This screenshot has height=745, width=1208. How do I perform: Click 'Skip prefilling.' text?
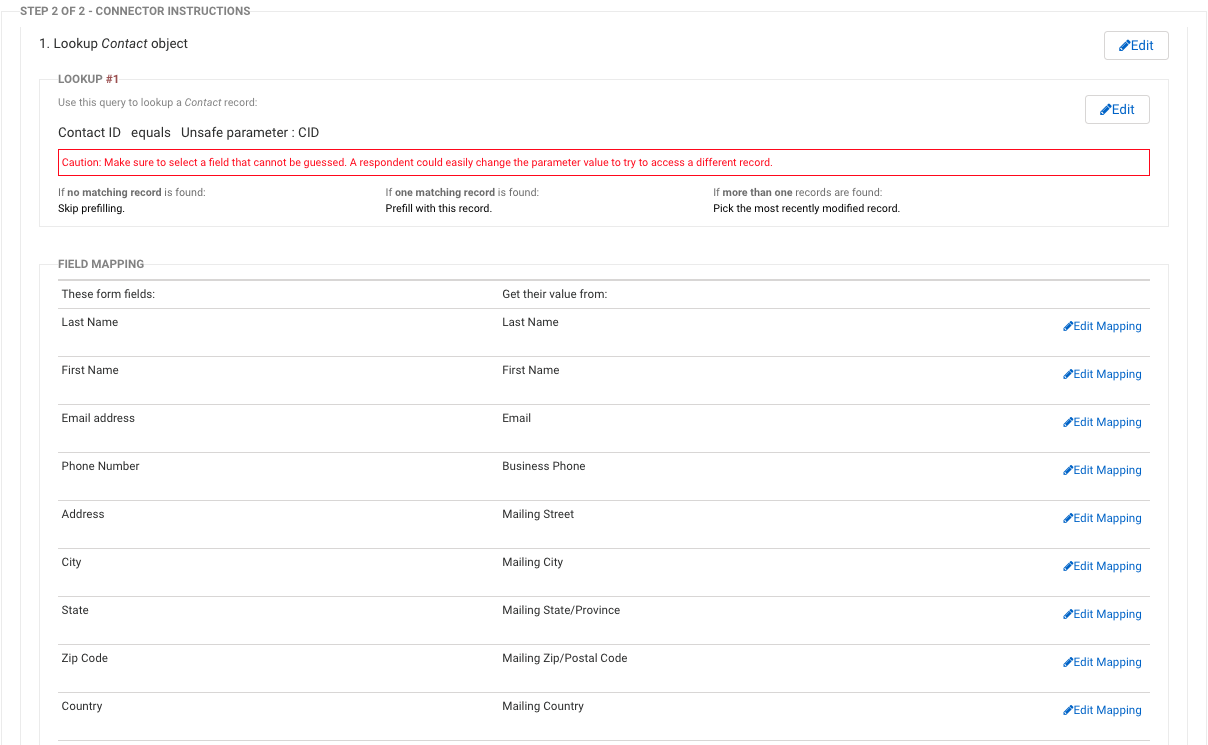click(92, 209)
